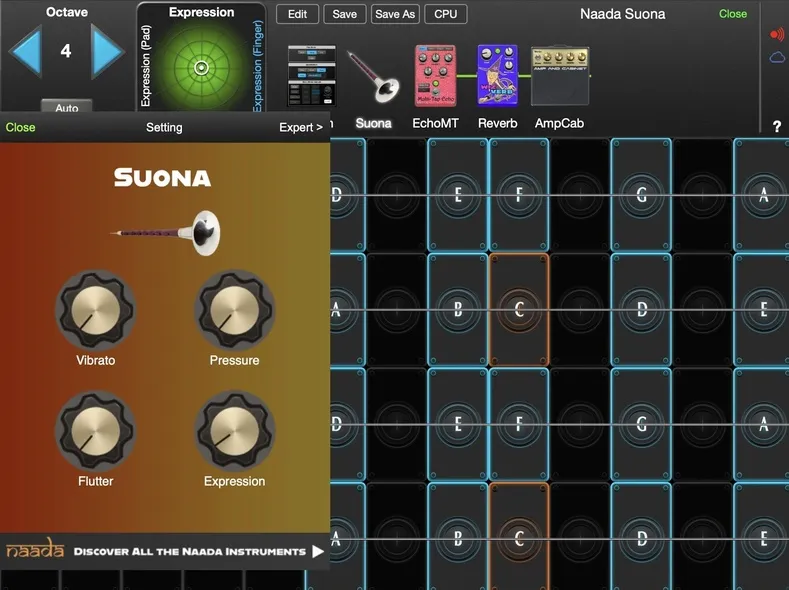This screenshot has height=590, width=789.
Task: Click the Suona horn image in Setting panel
Action: pyautogui.click(x=166, y=233)
